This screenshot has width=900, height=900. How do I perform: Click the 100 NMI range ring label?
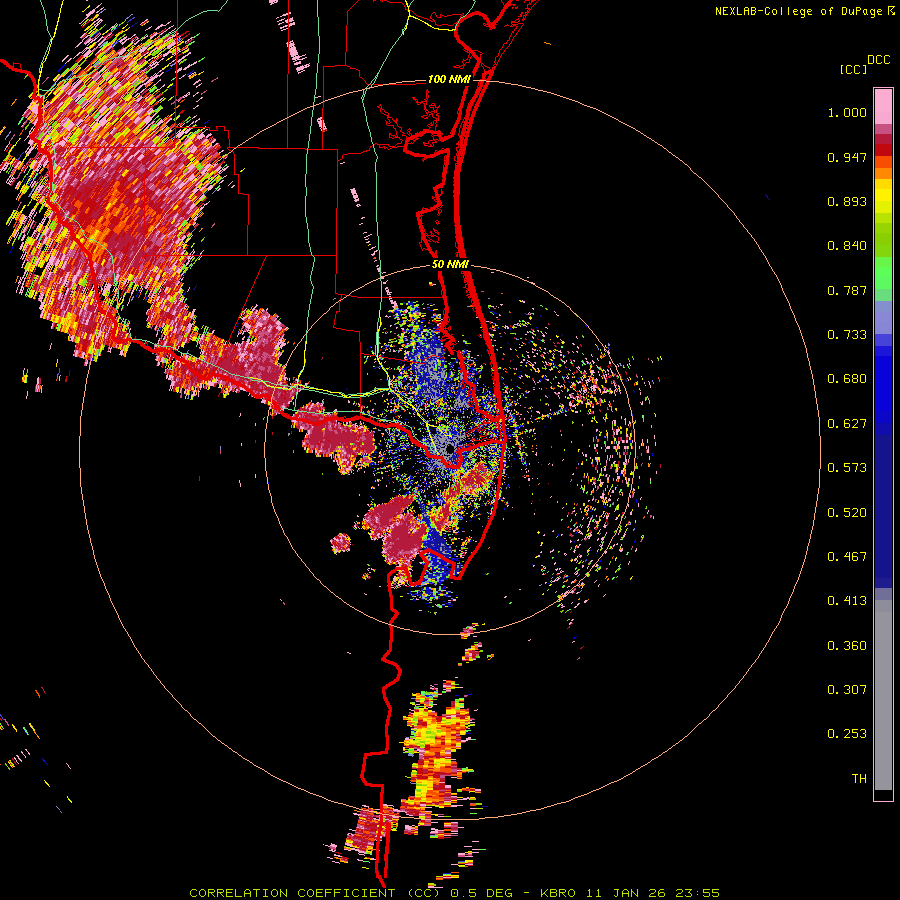pos(449,79)
